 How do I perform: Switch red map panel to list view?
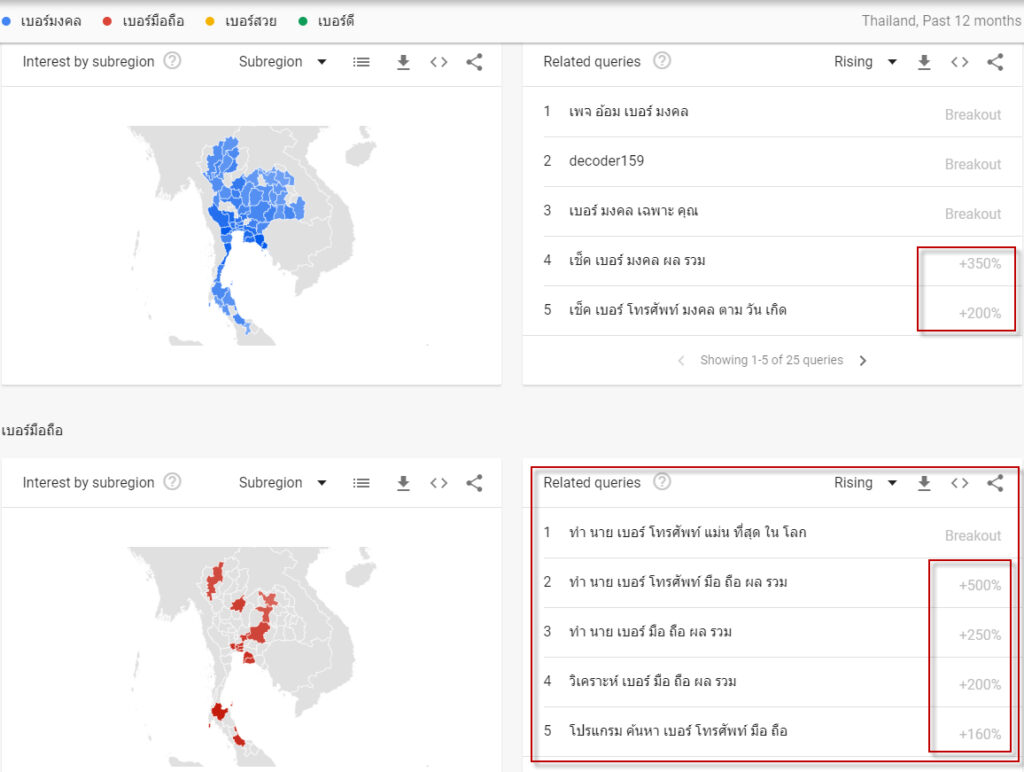(361, 483)
